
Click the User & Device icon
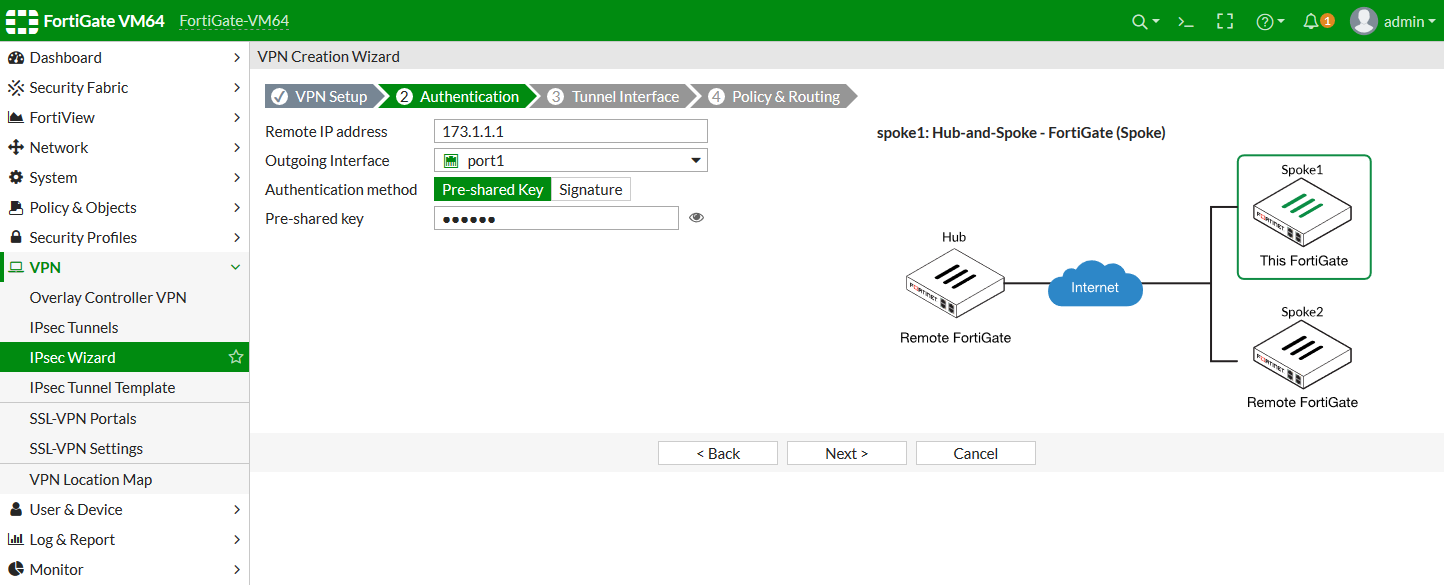15,510
